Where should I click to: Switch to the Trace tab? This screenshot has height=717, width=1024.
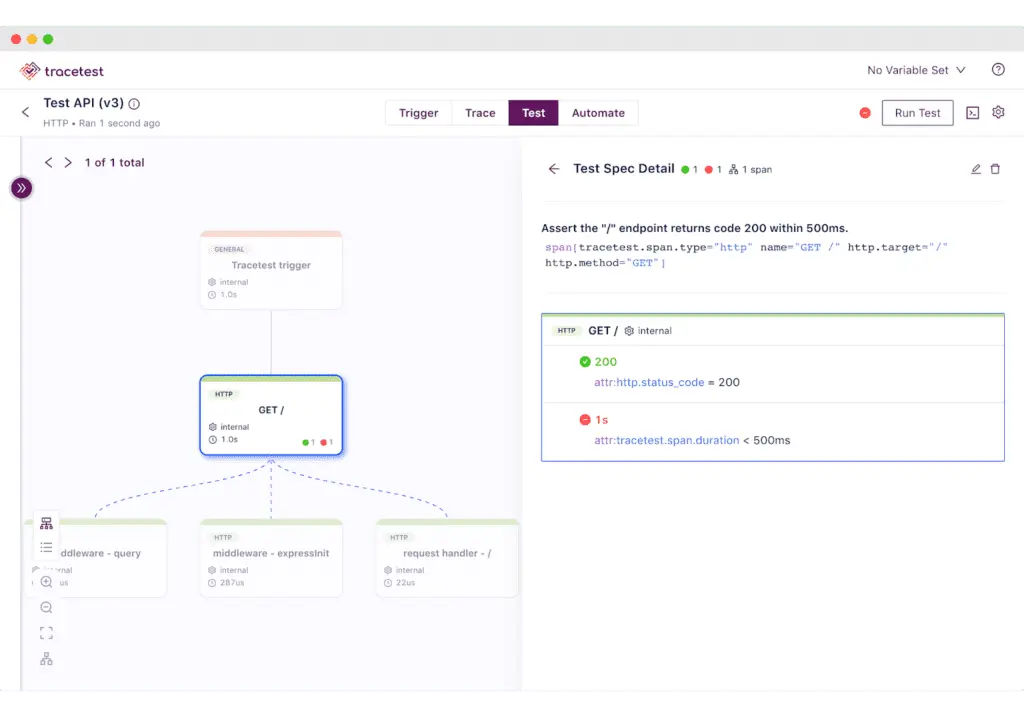click(x=480, y=113)
